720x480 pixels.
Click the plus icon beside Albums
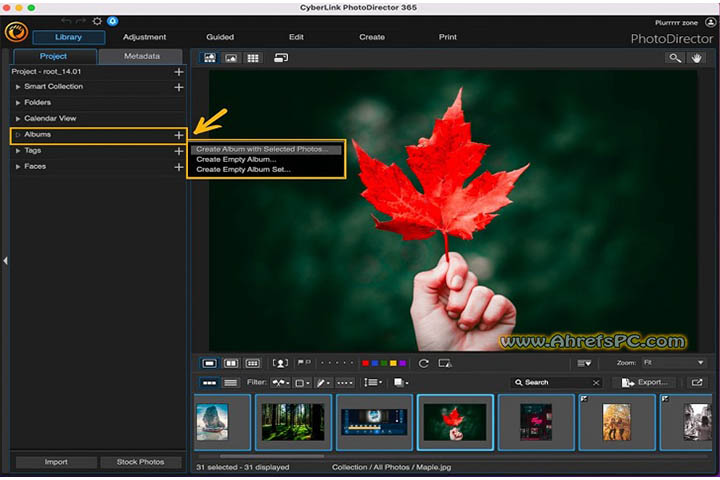coord(179,135)
